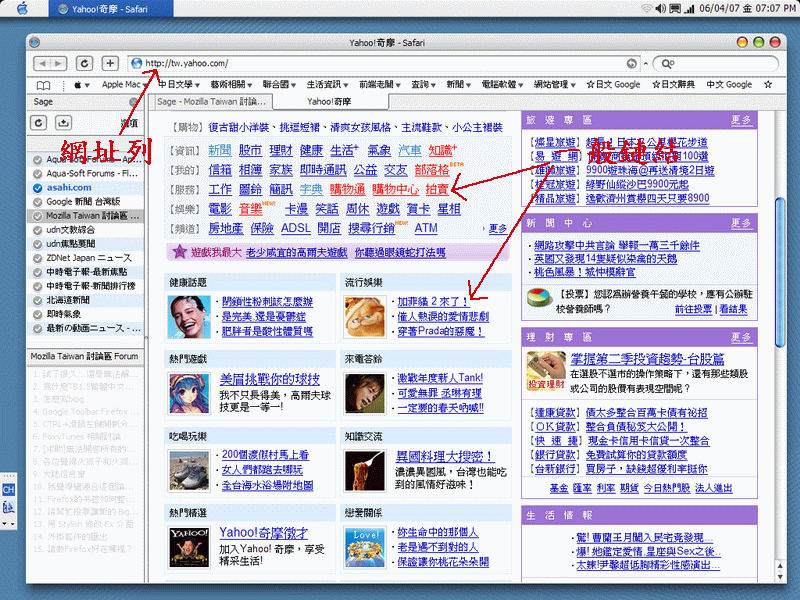Open the Garfield cat thumbnail under 流行娛樂

pyautogui.click(x=364, y=317)
